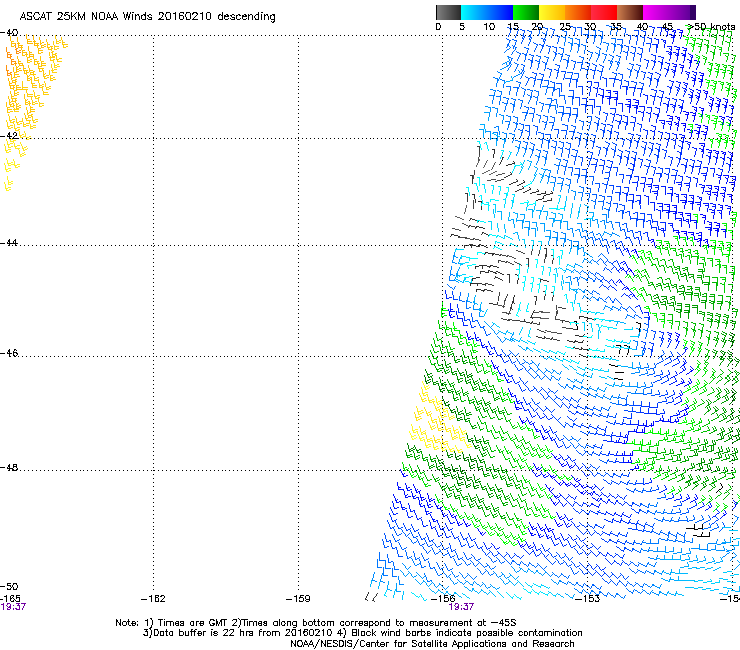Select the gray 0-5 knots legend segment
The height and width of the screenshot is (650, 740).
point(448,12)
